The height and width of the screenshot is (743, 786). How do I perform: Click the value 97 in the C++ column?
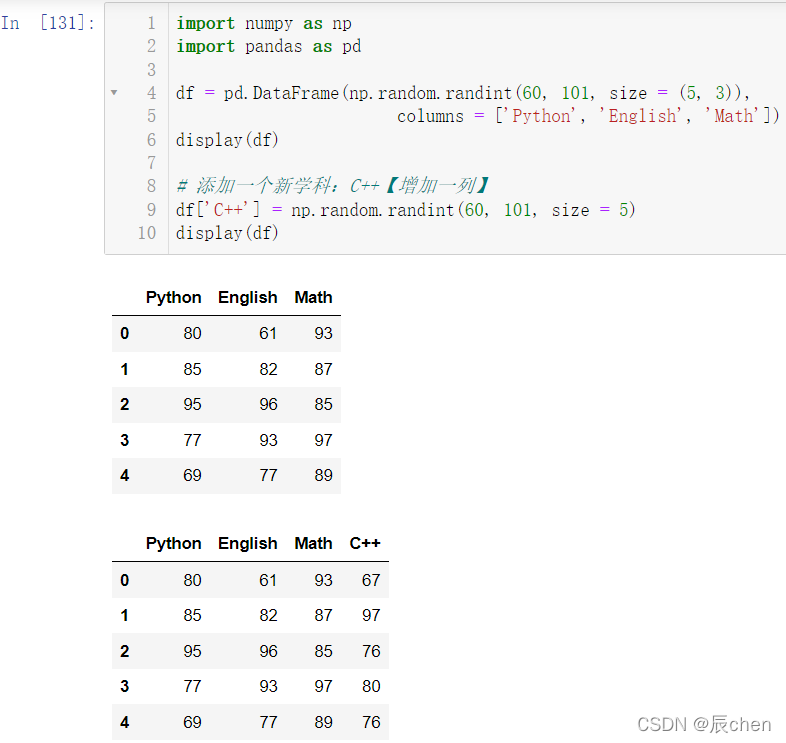pos(371,615)
